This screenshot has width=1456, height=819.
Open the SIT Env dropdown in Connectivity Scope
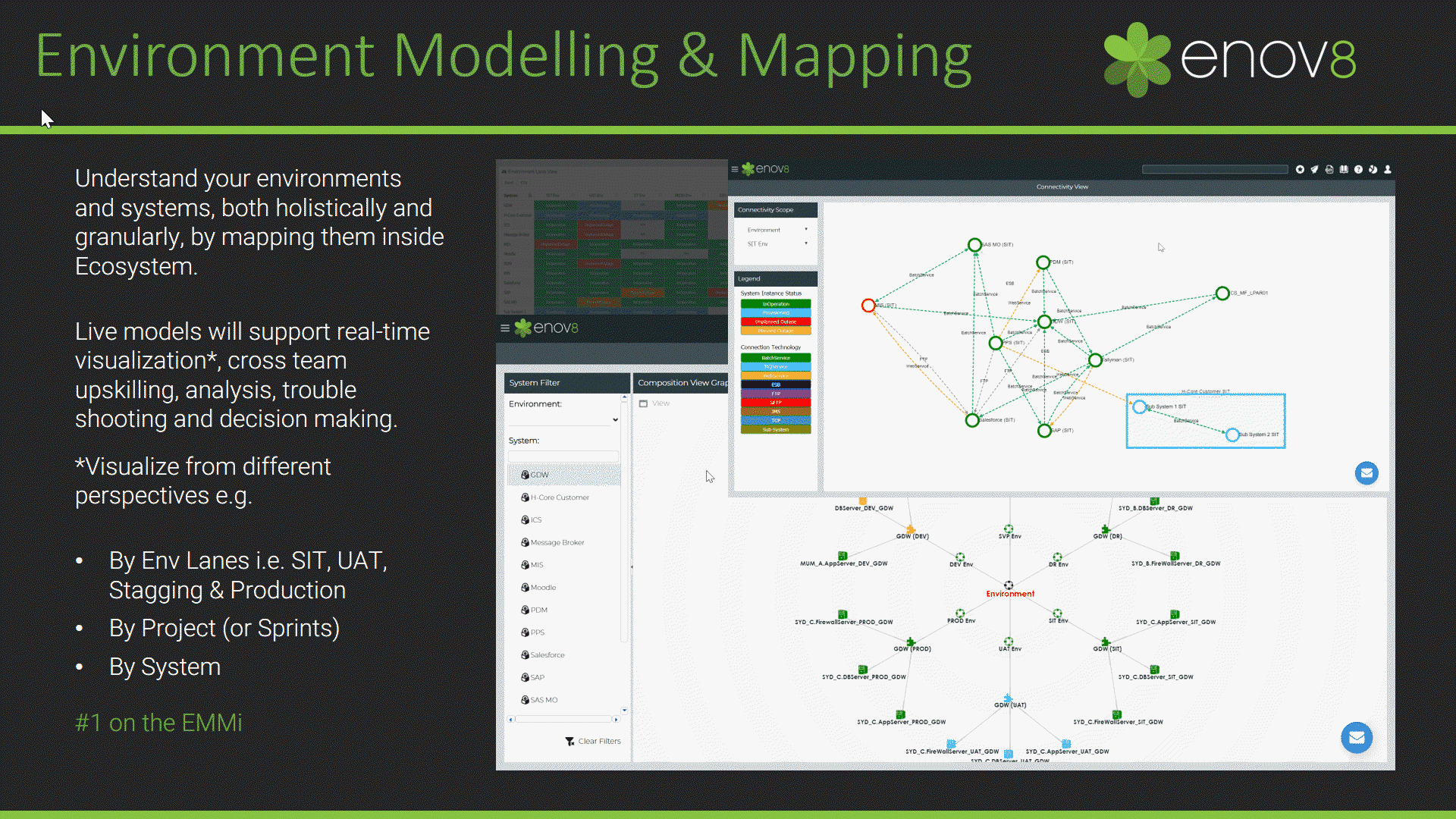[x=777, y=244]
